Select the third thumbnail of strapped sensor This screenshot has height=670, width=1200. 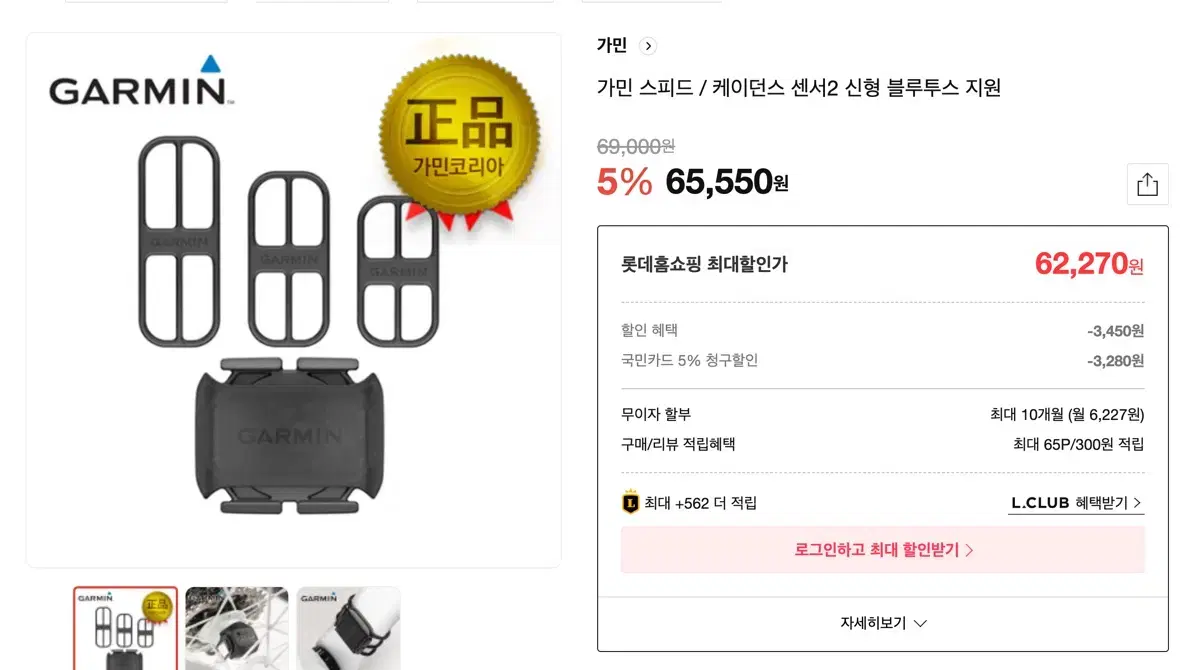point(348,628)
